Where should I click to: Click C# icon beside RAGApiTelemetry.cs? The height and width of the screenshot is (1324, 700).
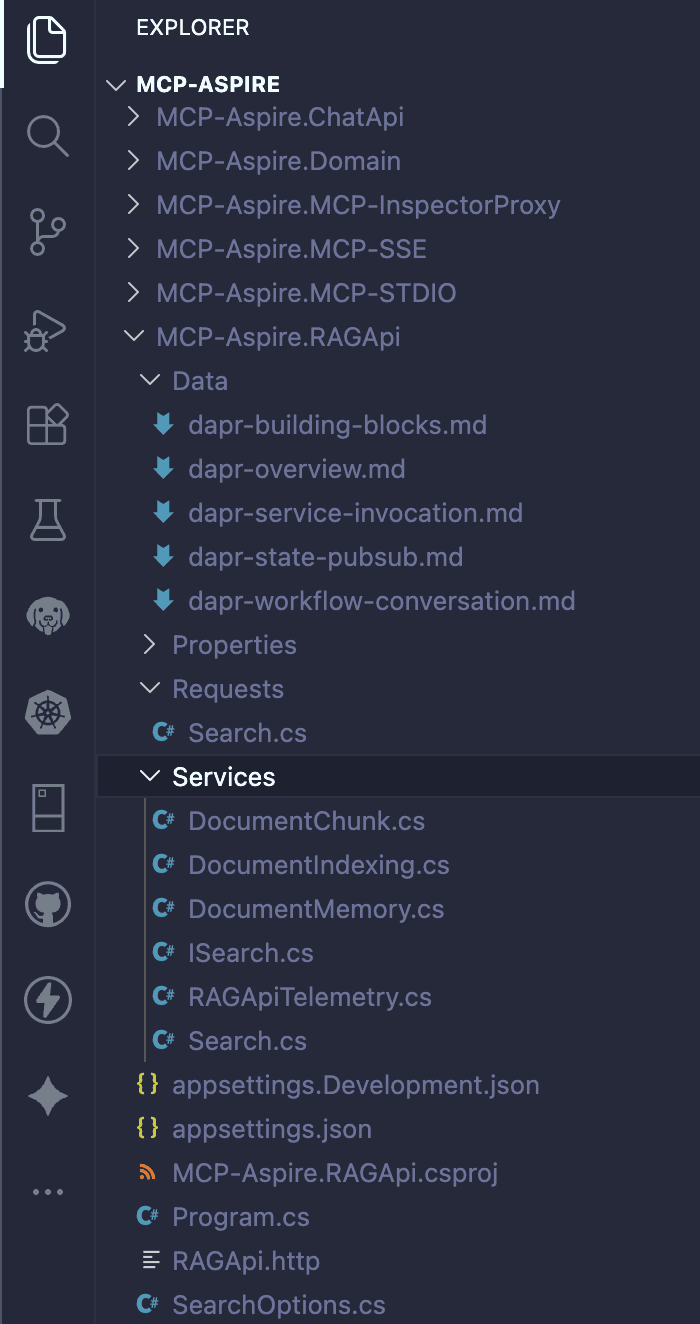(163, 996)
